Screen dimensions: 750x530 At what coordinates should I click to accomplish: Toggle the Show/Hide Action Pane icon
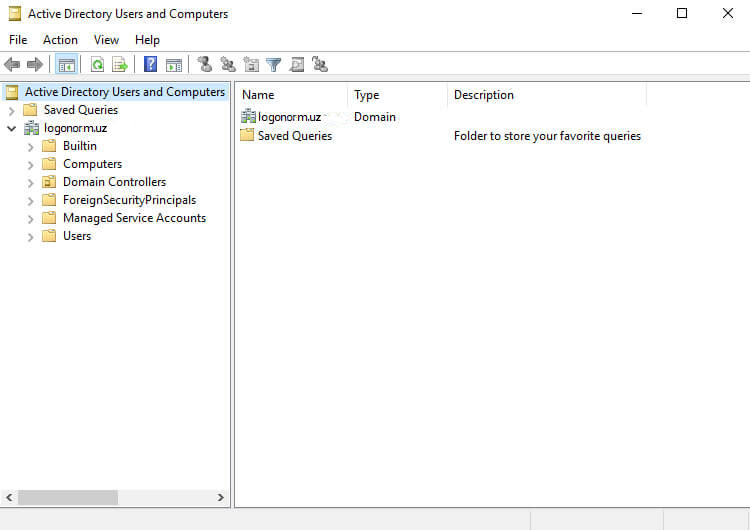click(174, 65)
